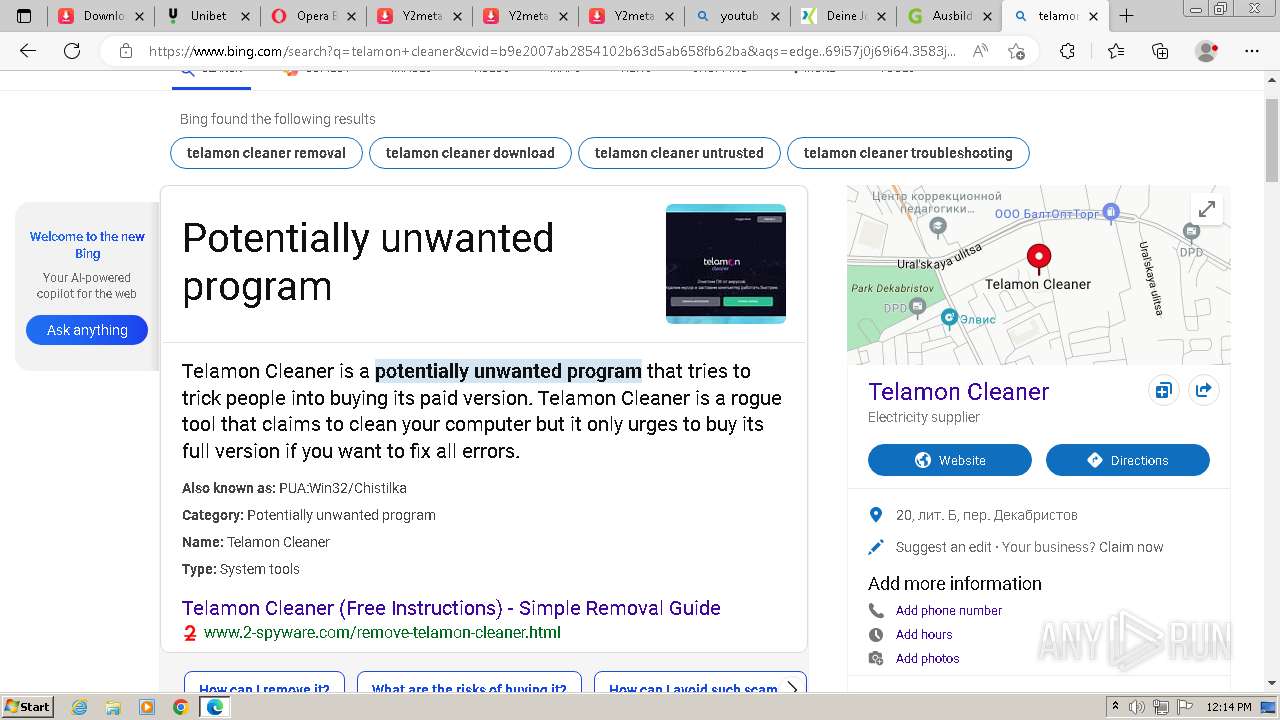
Task: Launch Google Chrome from taskbar
Action: pyautogui.click(x=180, y=707)
